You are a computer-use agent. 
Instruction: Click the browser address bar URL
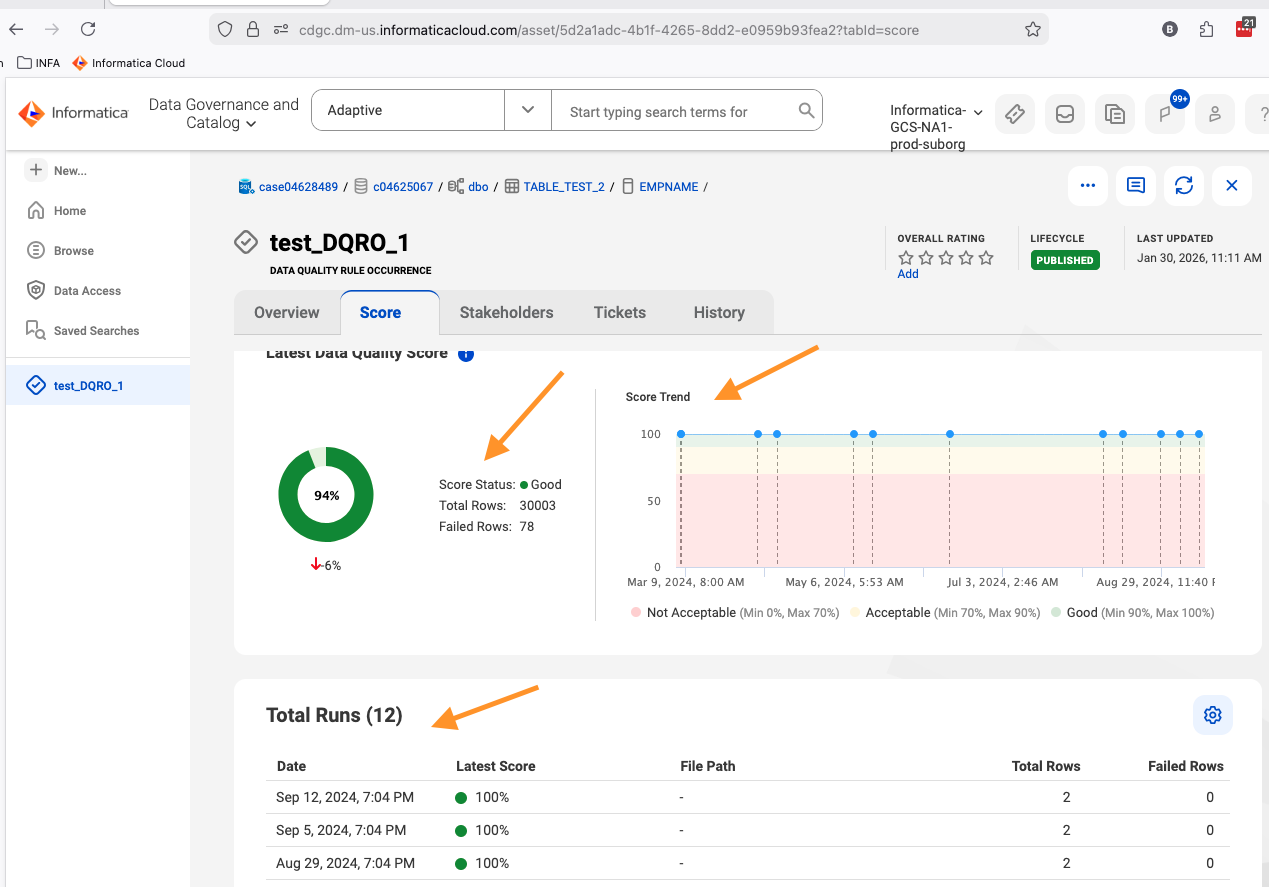click(608, 30)
